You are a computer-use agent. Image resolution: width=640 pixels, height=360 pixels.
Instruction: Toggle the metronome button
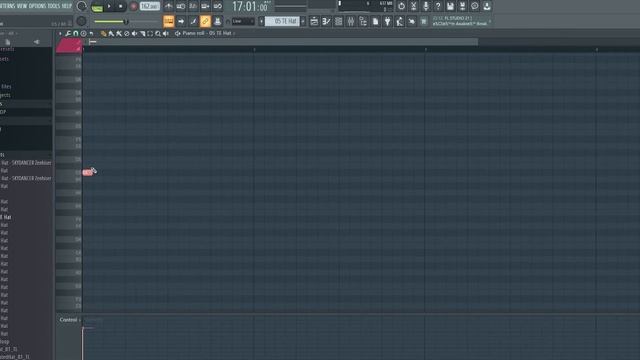169,6
